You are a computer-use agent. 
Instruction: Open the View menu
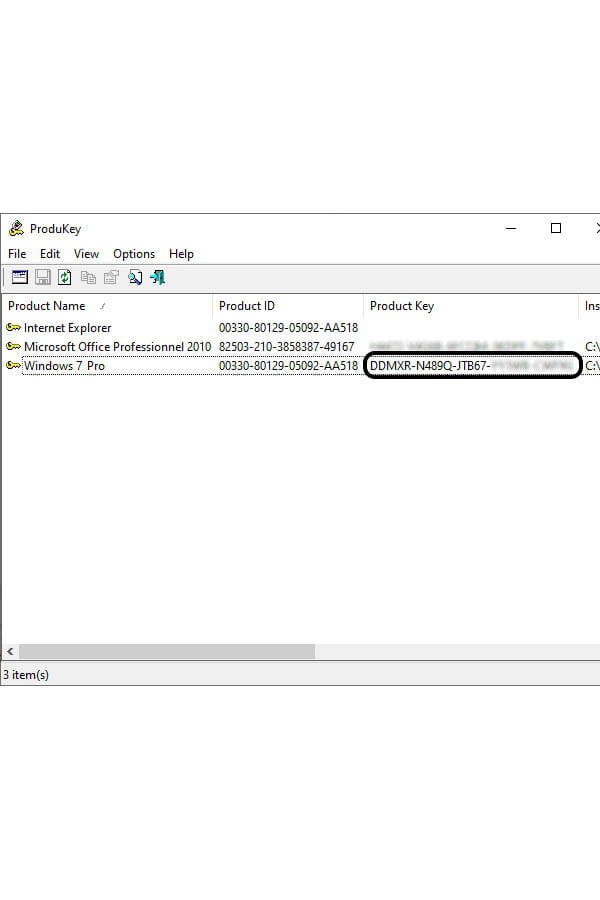(x=86, y=254)
